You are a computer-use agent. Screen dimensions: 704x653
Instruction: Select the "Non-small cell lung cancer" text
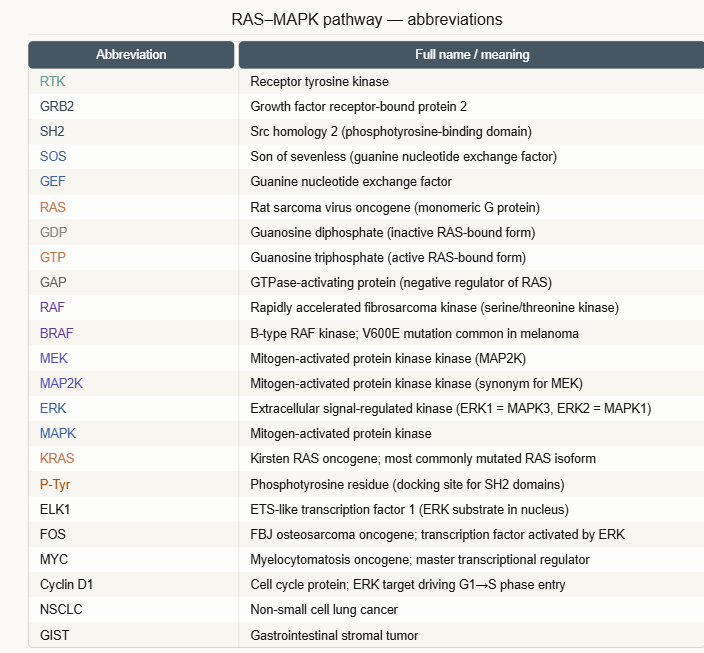pyautogui.click(x=324, y=609)
